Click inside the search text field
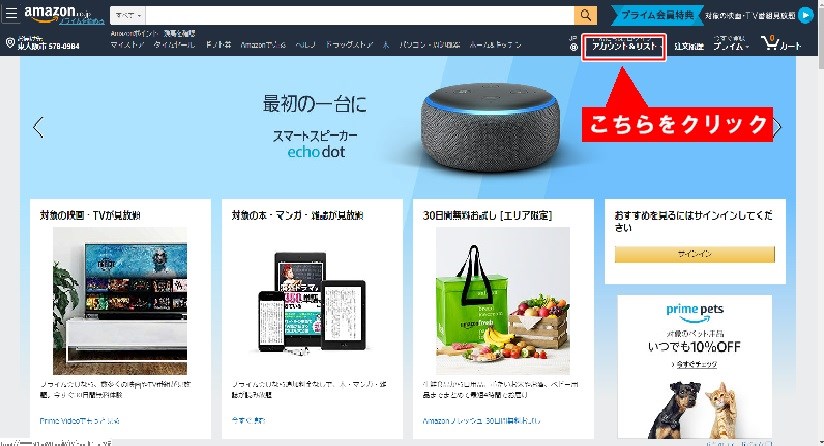 359,15
